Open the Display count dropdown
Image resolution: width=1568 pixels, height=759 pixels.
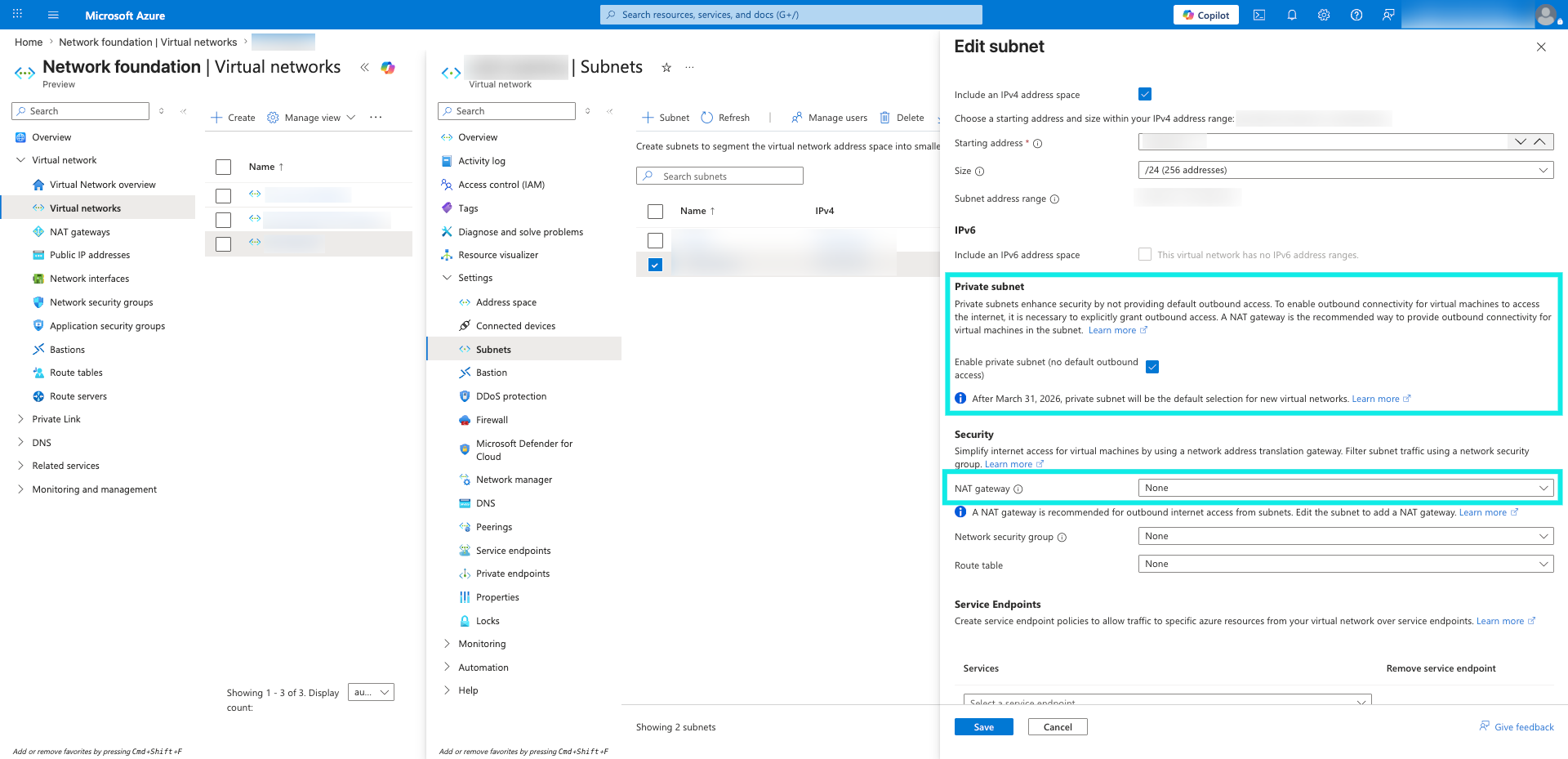[371, 692]
